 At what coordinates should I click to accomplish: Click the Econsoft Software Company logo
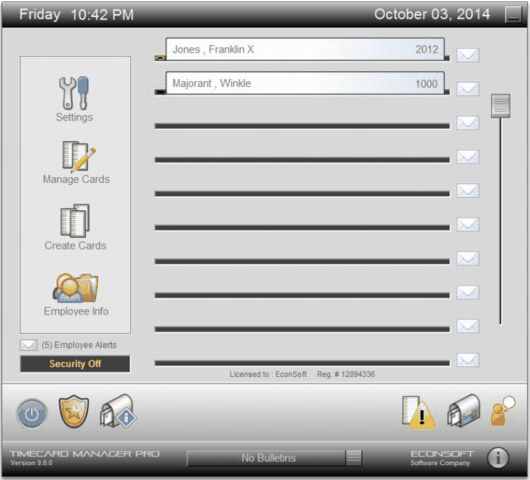[x=442, y=458]
